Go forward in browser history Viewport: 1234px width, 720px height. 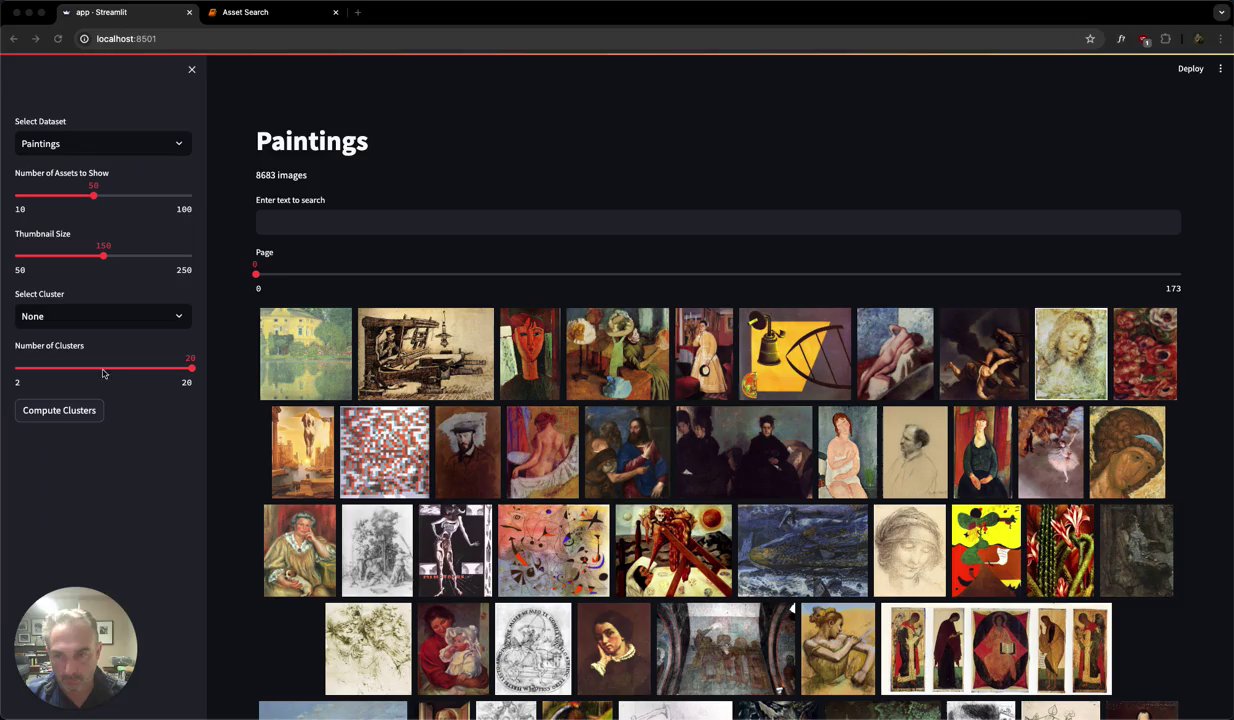coord(36,39)
